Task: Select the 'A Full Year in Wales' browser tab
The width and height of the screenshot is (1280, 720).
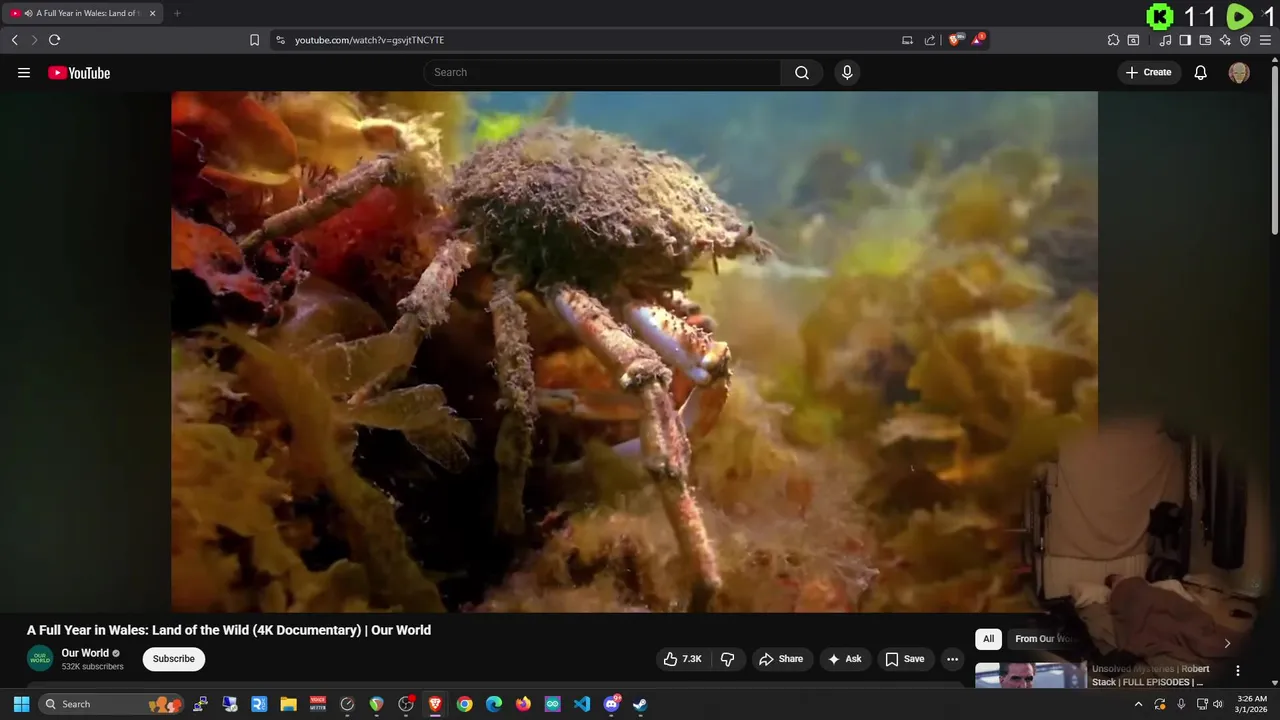Action: [84, 13]
